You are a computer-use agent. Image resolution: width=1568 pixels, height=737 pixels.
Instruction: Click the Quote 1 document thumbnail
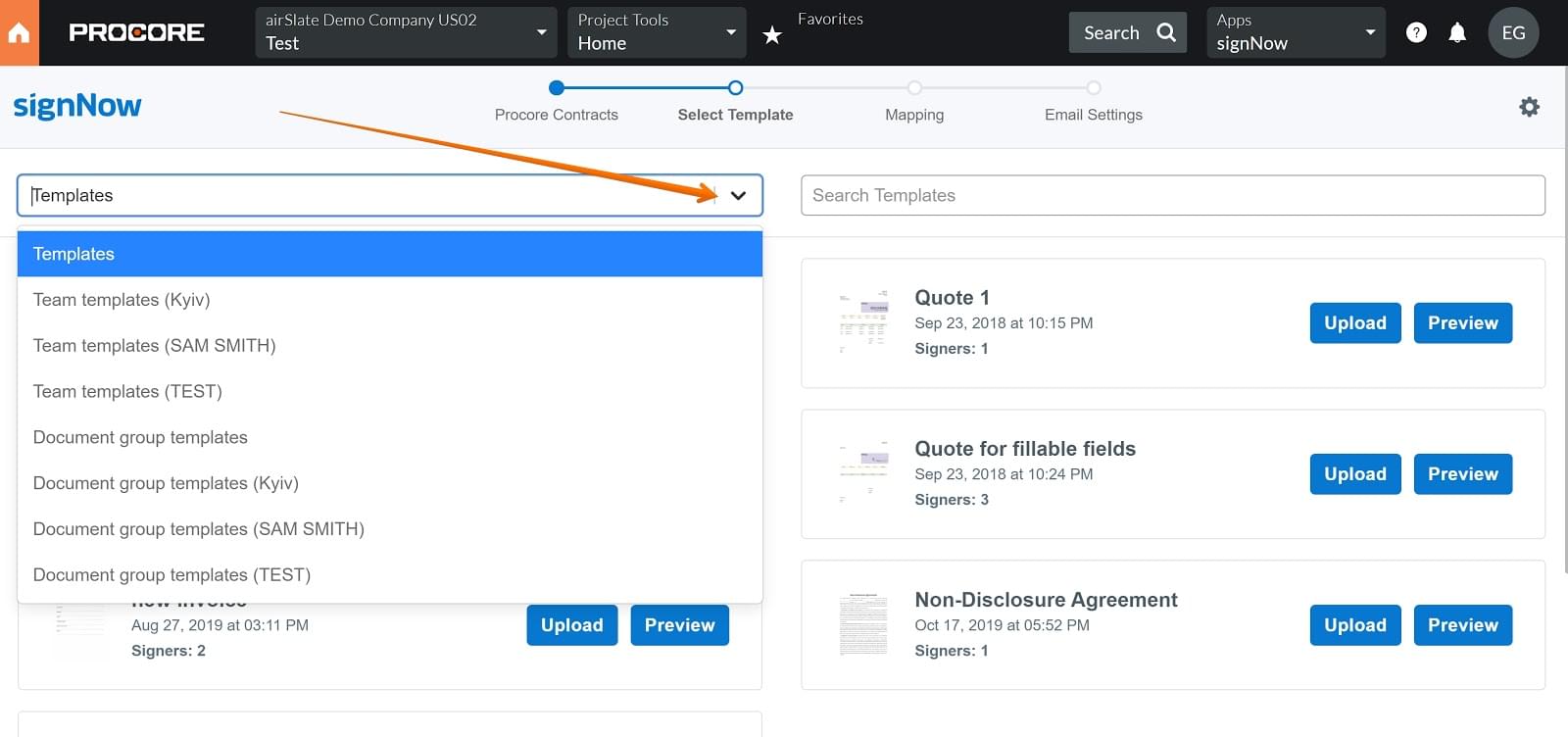click(x=863, y=322)
